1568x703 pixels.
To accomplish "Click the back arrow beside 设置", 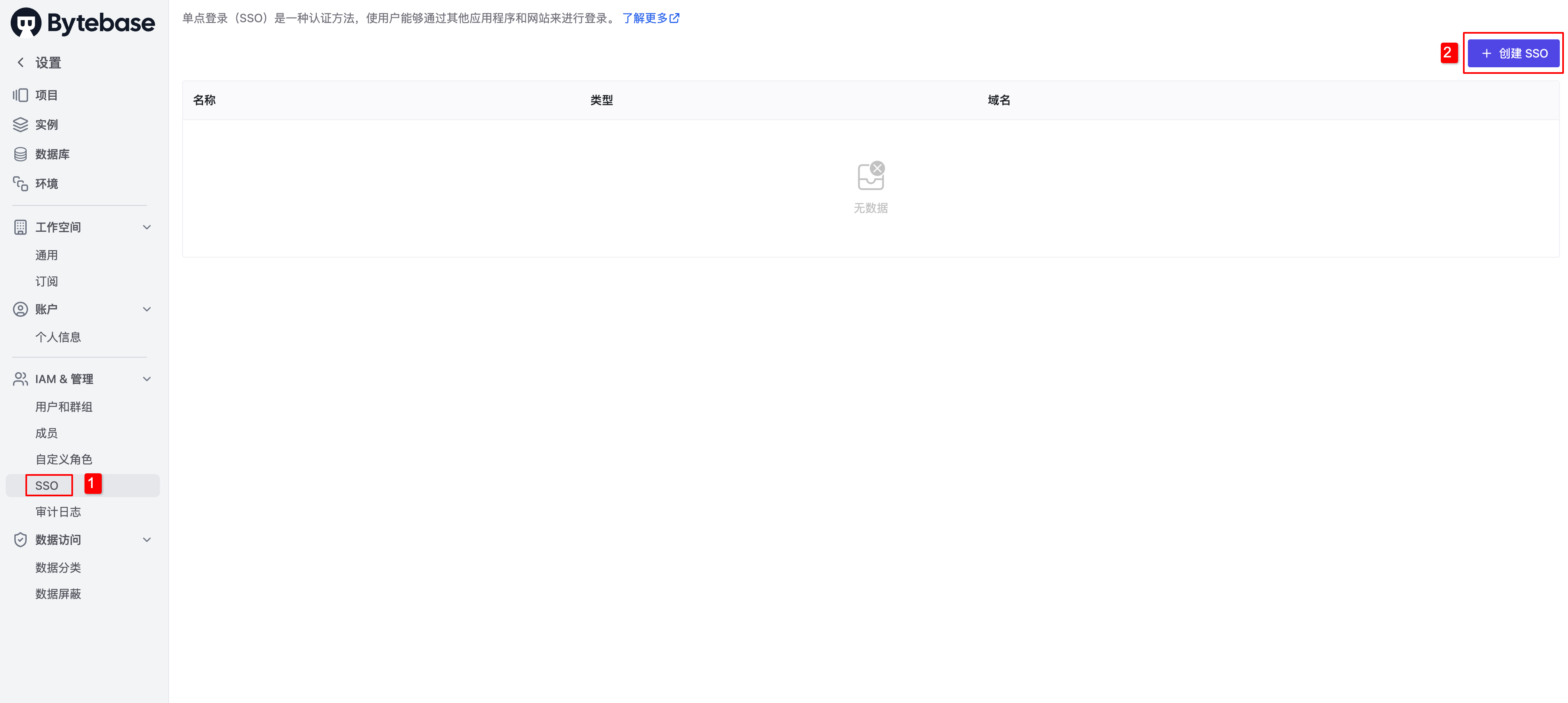I will point(20,62).
